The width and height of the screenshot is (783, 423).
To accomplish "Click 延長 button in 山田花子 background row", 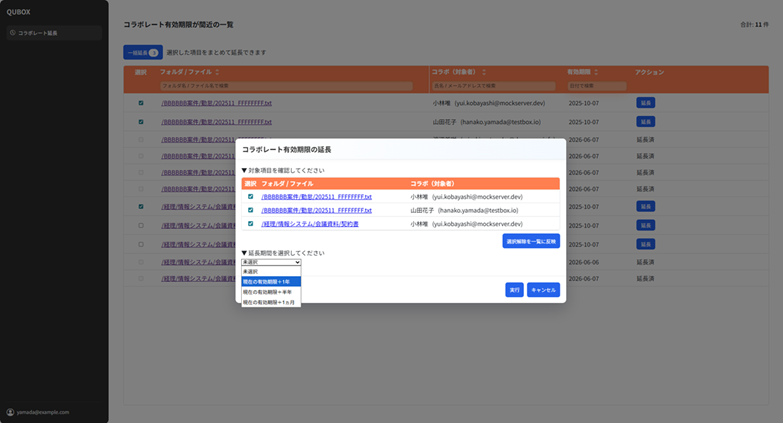I will tap(646, 122).
